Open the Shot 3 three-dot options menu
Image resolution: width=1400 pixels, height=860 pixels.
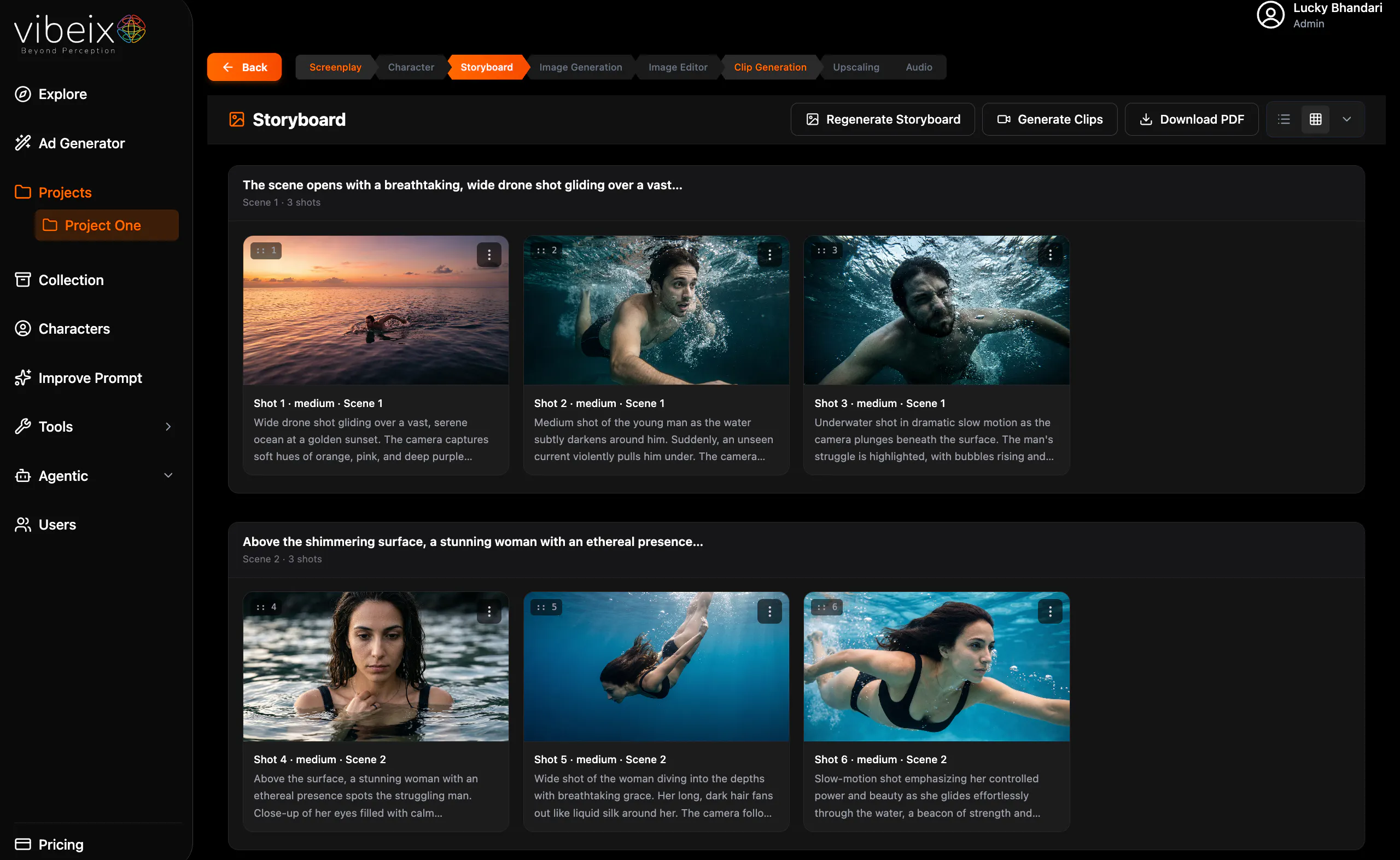point(1050,255)
